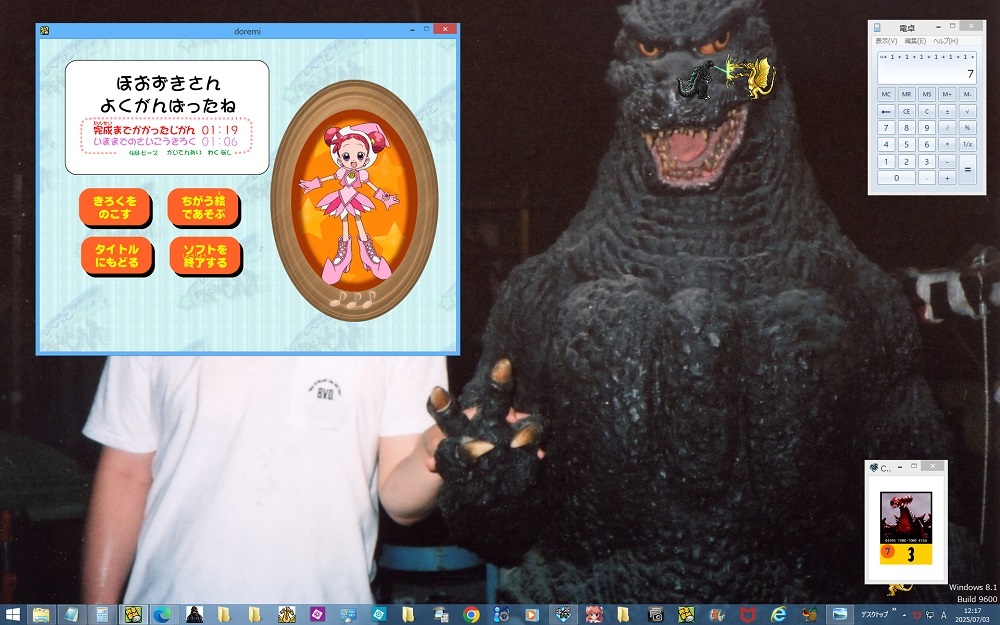Open the golden King Ghidorah taskbar icon
Viewport: 1000px width, 625px height.
pos(286,615)
